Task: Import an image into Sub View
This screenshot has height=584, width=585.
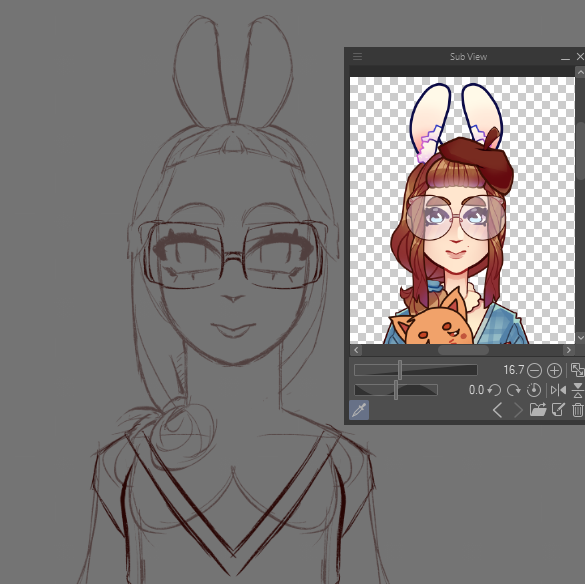Action: pos(538,410)
